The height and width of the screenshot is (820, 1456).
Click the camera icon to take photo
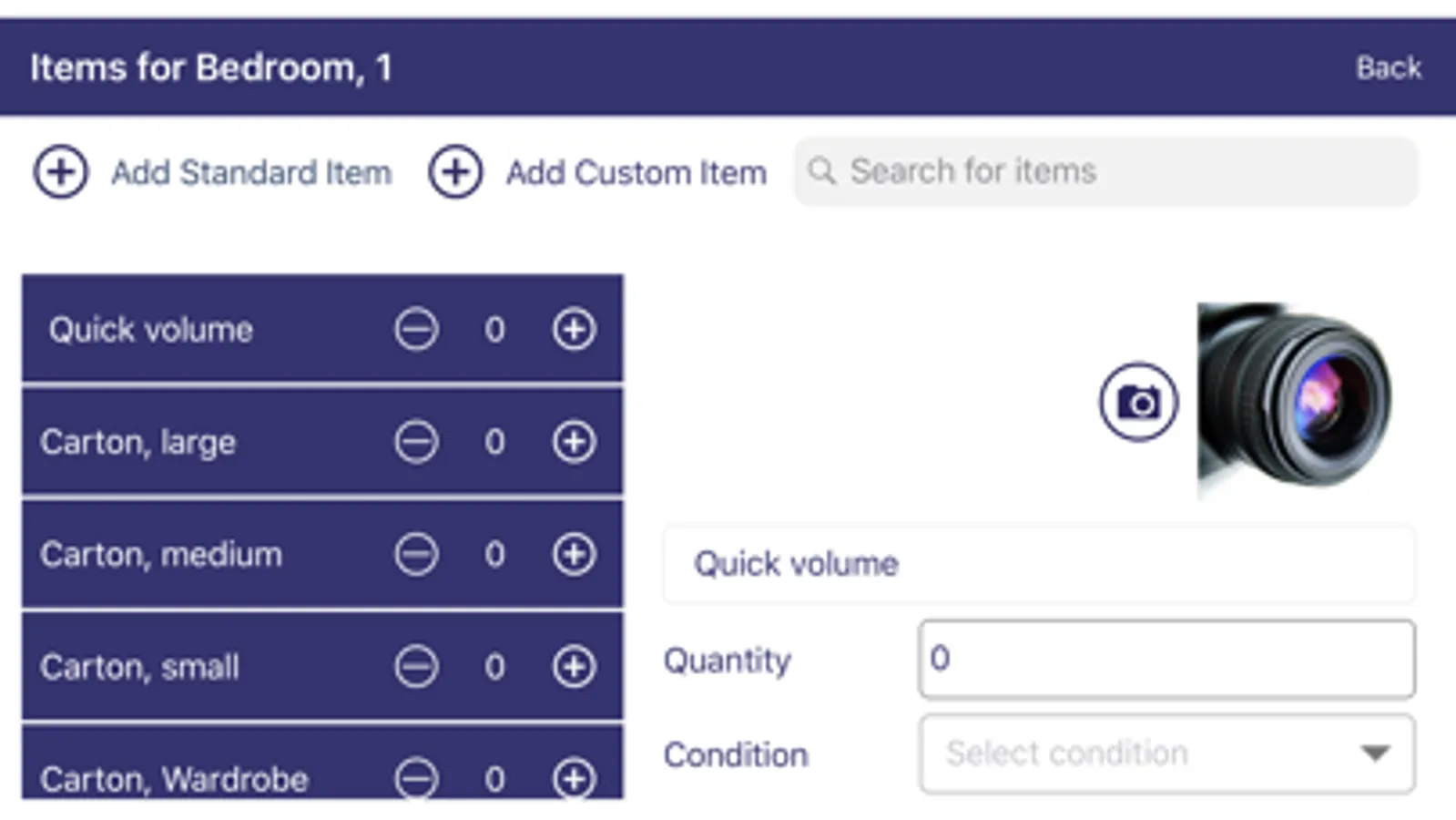pos(1138,402)
